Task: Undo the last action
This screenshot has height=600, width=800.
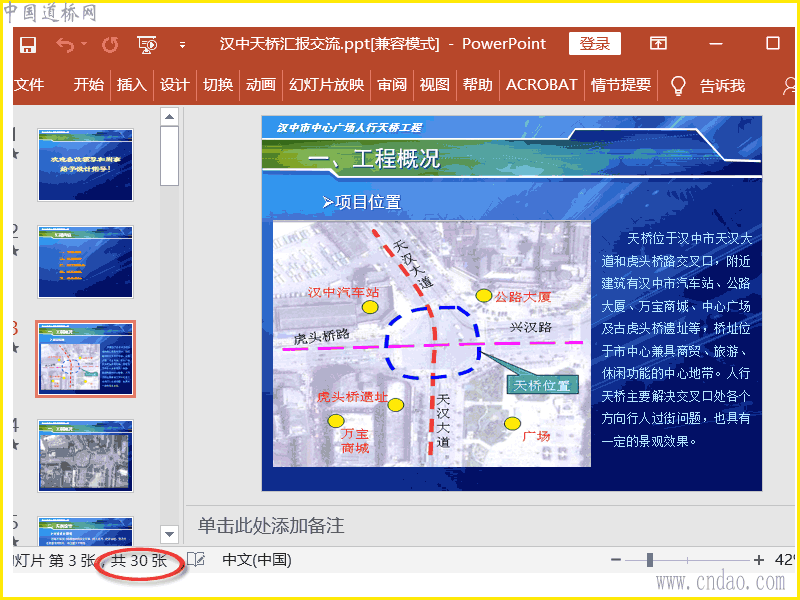Action: click(x=65, y=44)
